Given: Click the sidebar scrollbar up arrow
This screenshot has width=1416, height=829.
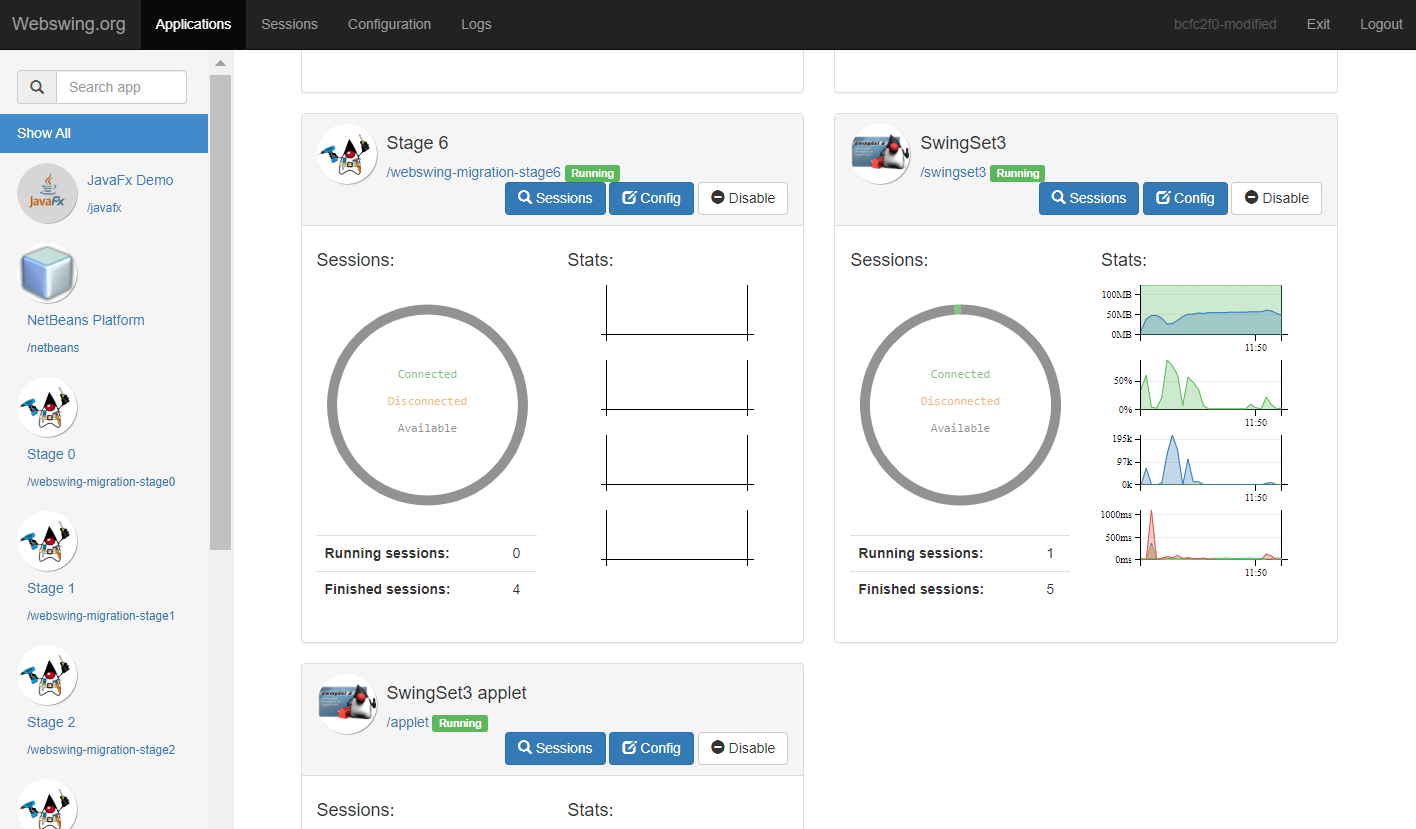Looking at the screenshot, I should coord(220,63).
